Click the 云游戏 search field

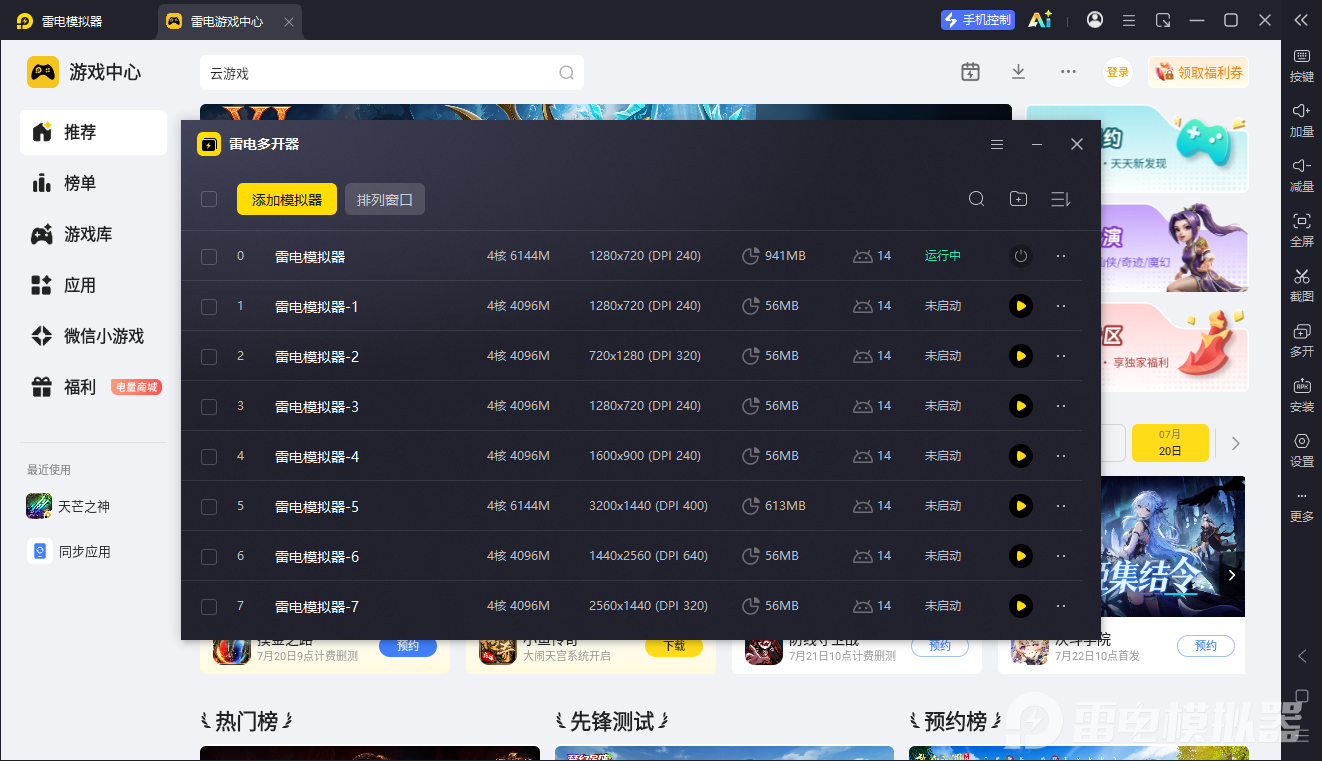[391, 73]
